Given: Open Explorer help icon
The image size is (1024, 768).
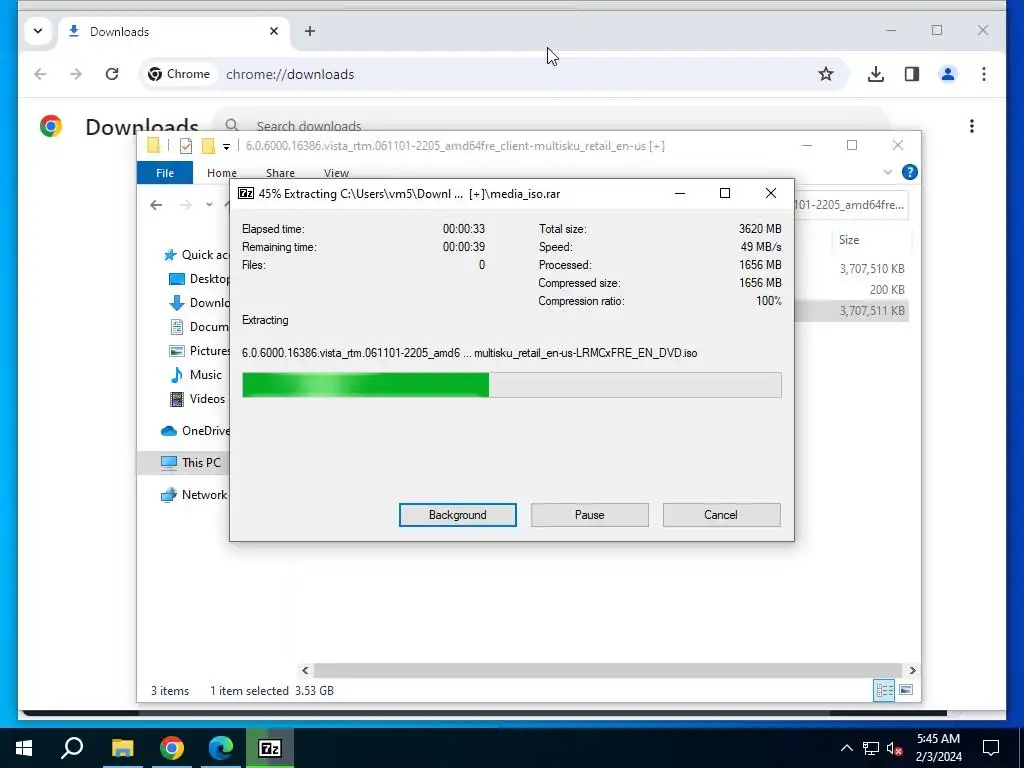Looking at the screenshot, I should (x=909, y=172).
